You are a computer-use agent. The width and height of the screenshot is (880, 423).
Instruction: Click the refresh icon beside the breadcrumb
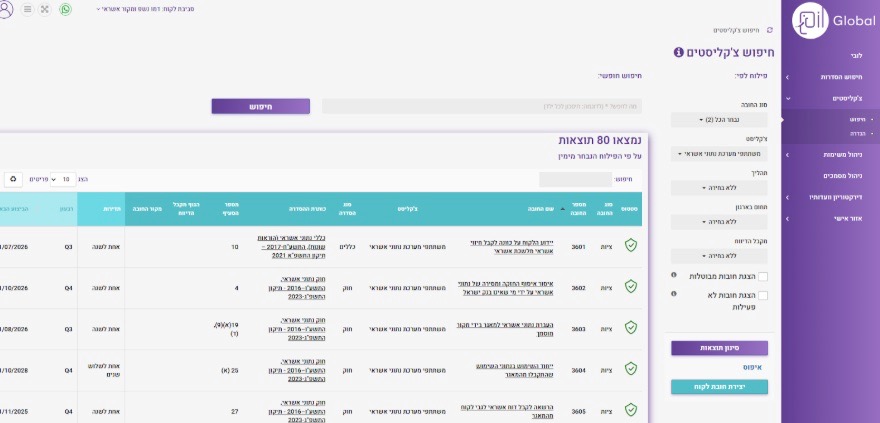pos(769,31)
